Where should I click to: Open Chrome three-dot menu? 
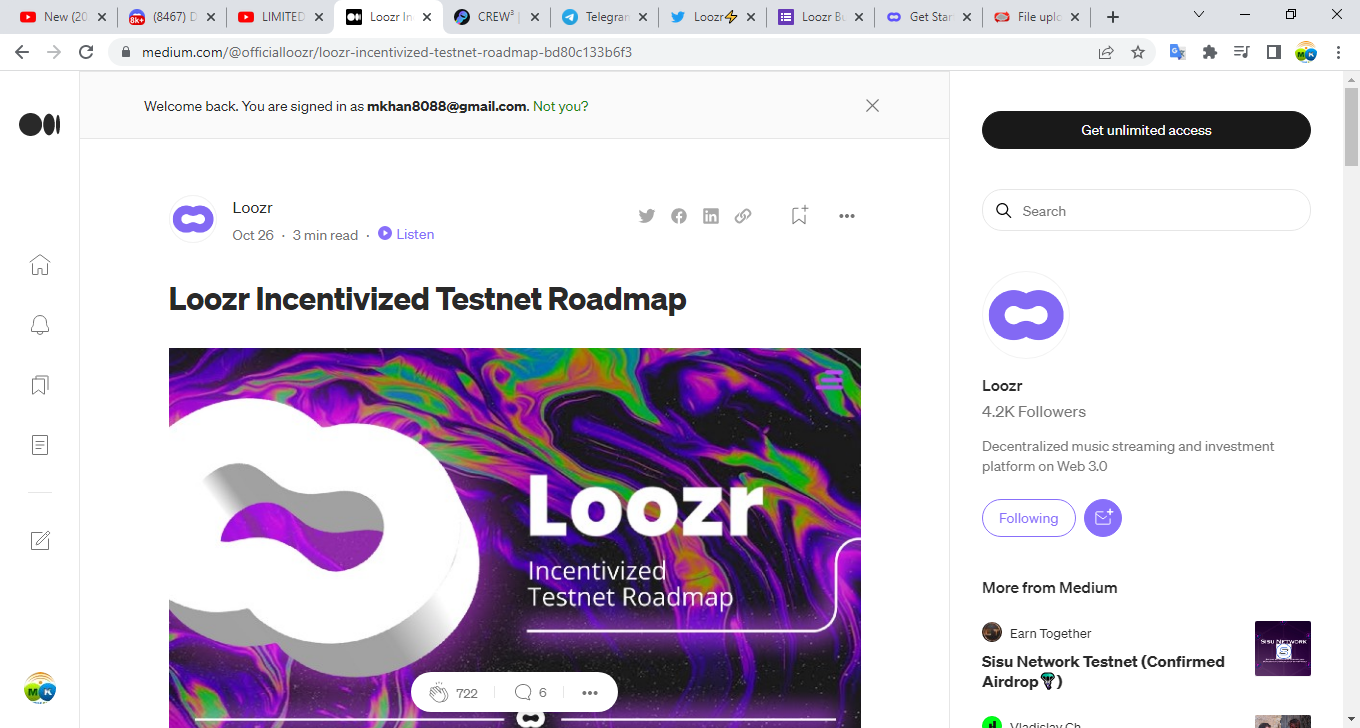(1338, 52)
